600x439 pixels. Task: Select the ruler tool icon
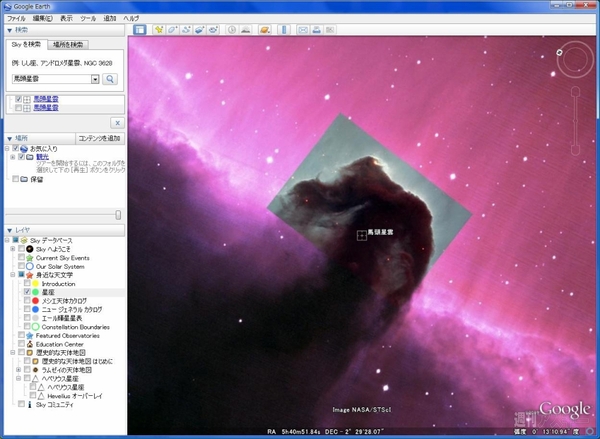pos(284,29)
